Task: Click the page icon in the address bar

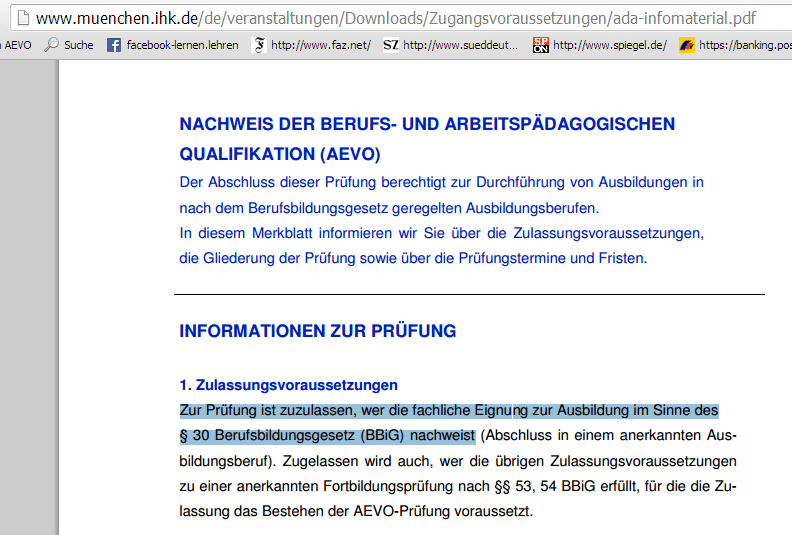Action: (23, 19)
